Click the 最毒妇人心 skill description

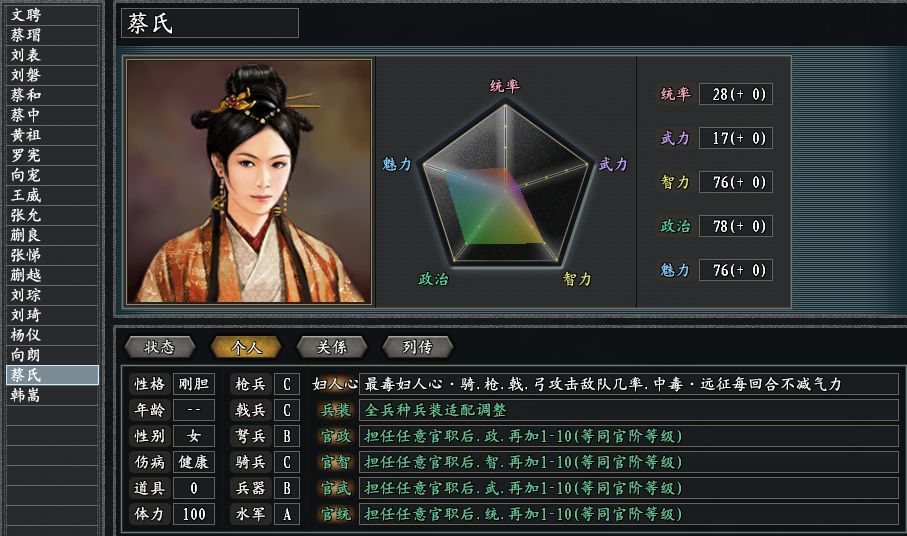pos(628,384)
